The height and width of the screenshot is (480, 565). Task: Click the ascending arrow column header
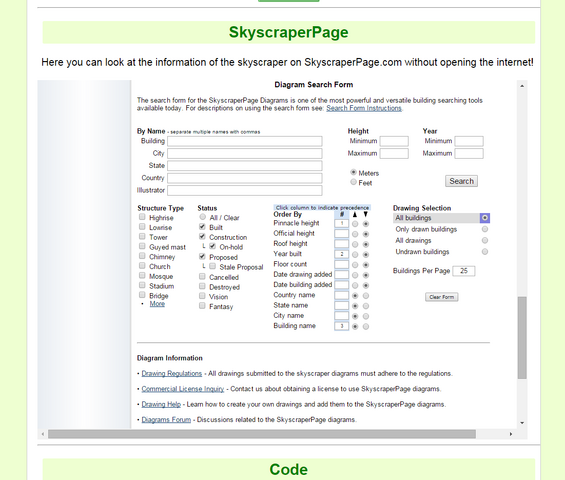coord(355,214)
